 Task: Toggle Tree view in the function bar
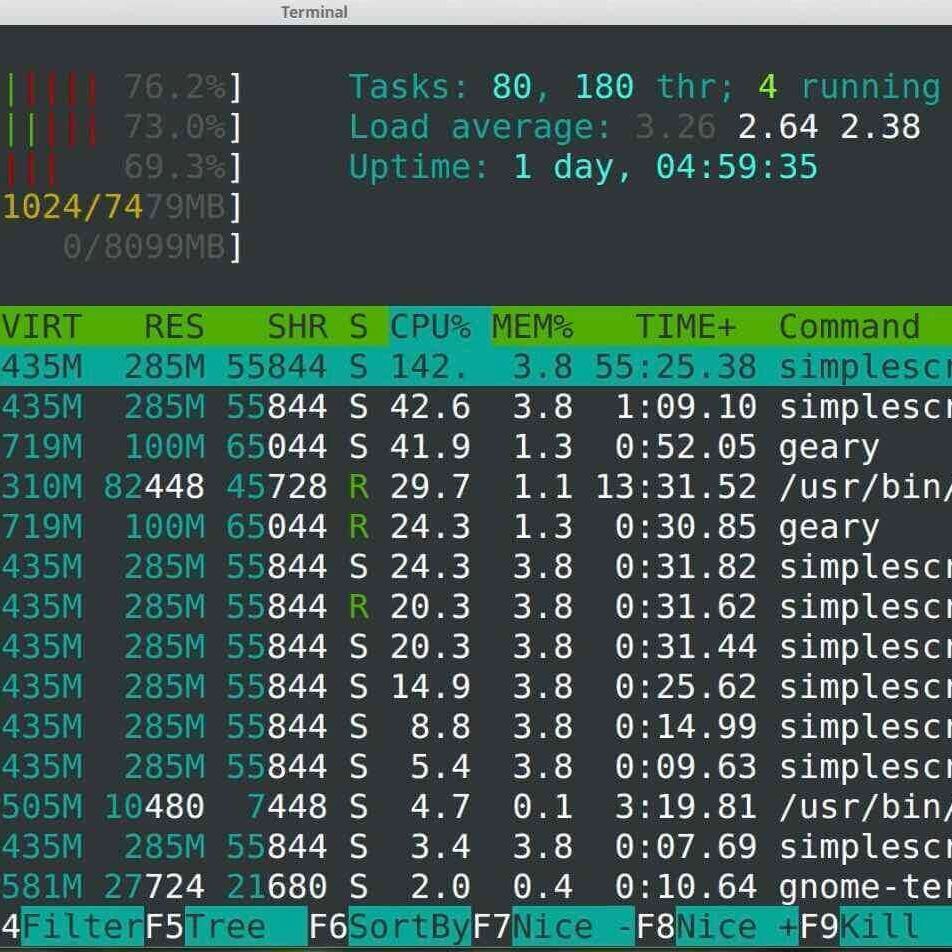click(245, 926)
